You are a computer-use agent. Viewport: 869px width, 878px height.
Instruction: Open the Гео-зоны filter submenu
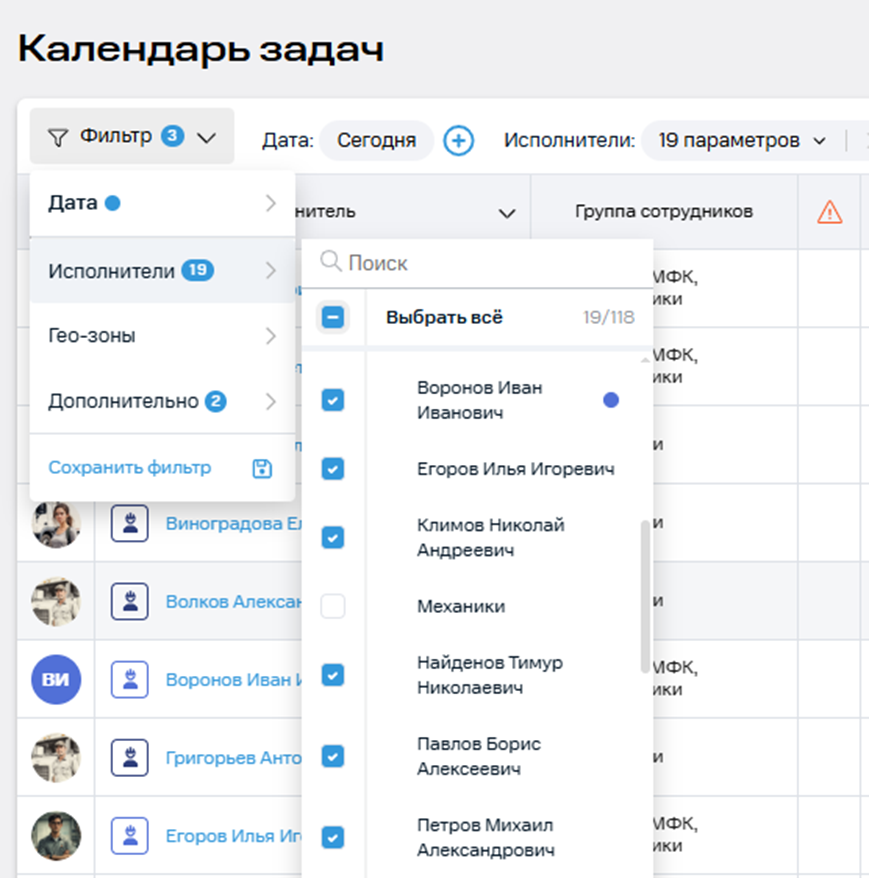pos(162,336)
